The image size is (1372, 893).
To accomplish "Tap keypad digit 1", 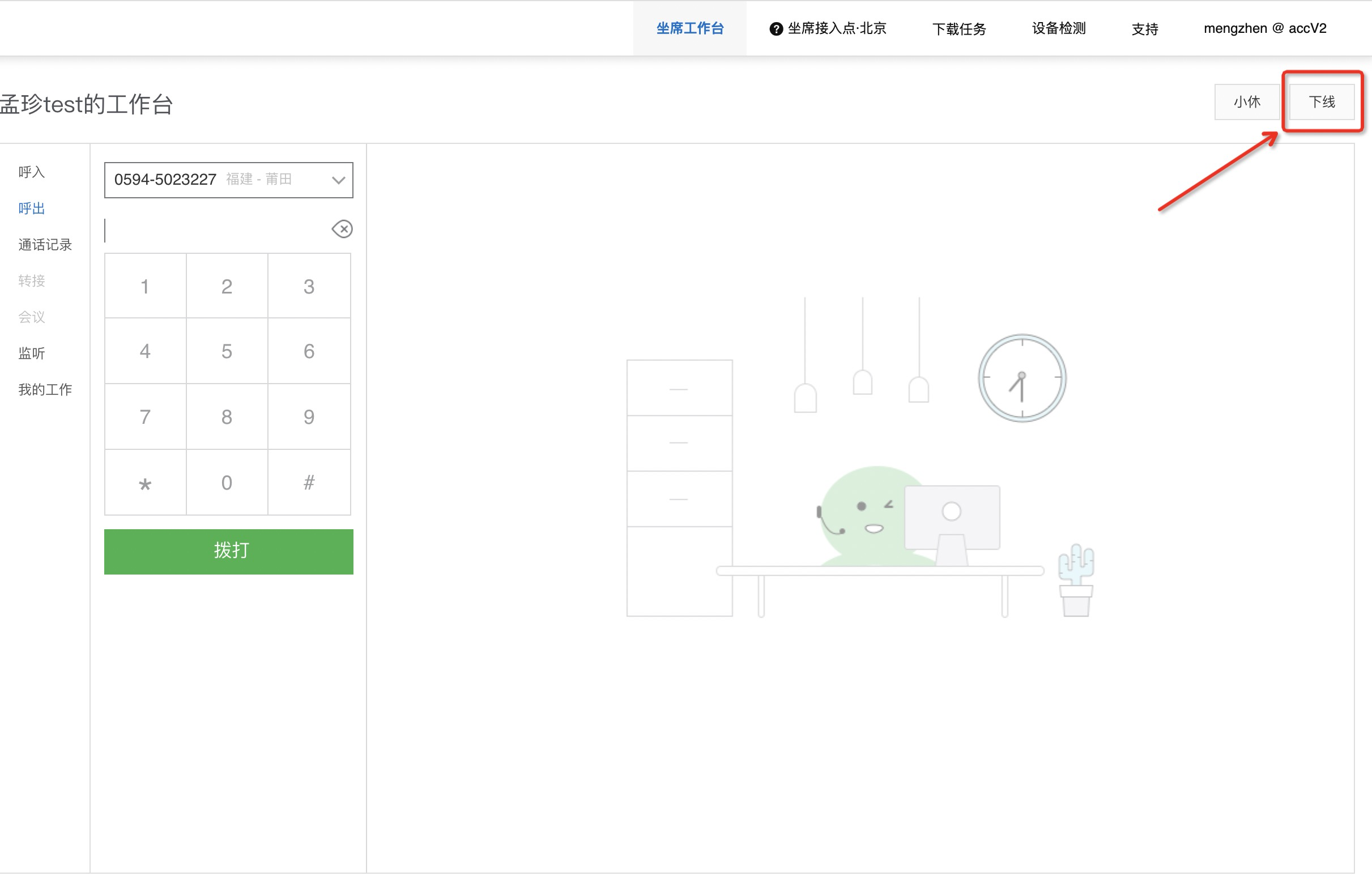I will point(145,286).
